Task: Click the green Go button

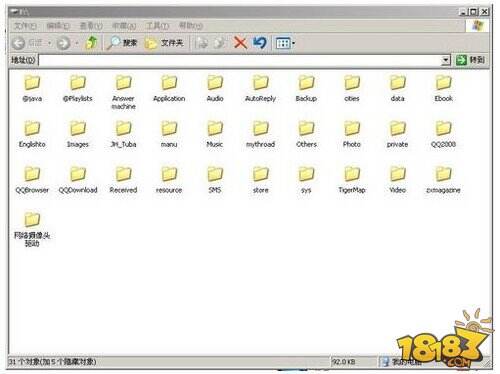Action: pyautogui.click(x=470, y=60)
